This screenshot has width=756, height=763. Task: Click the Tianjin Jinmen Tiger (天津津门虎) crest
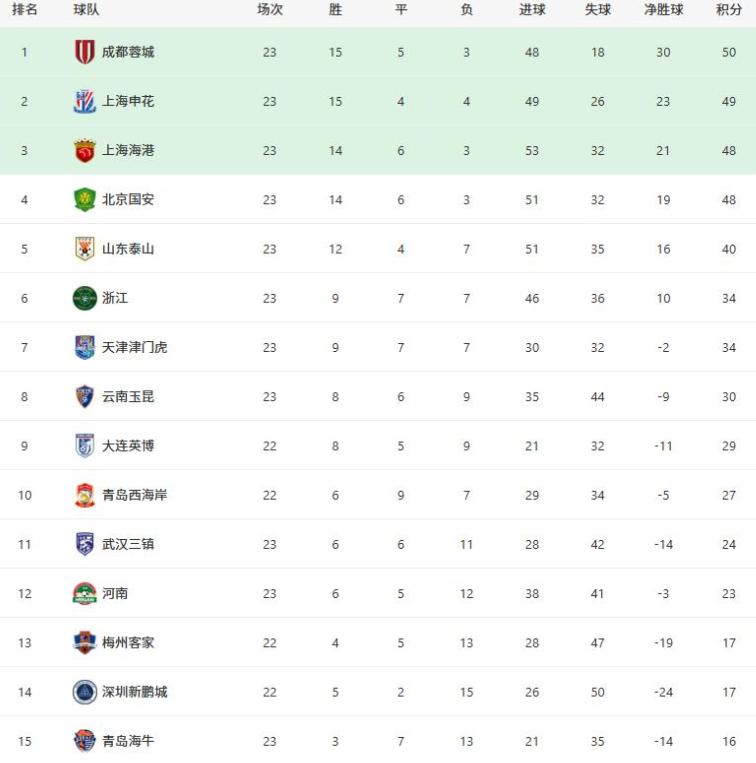pos(85,347)
